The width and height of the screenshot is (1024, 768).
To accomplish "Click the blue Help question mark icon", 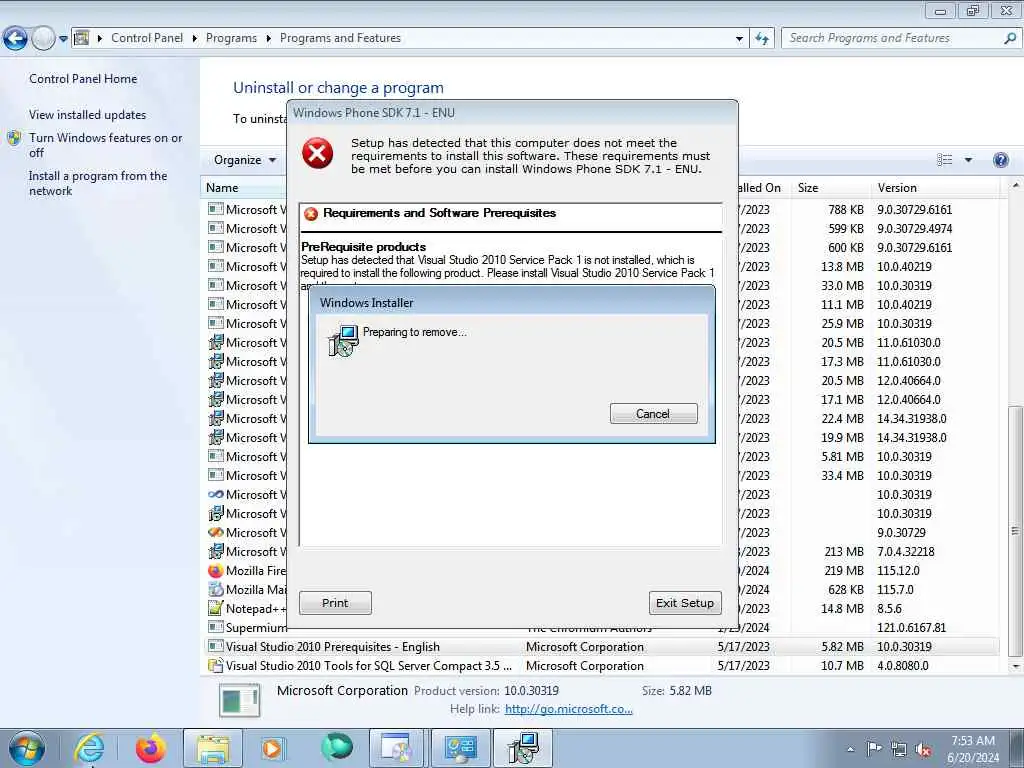I will click(1000, 160).
